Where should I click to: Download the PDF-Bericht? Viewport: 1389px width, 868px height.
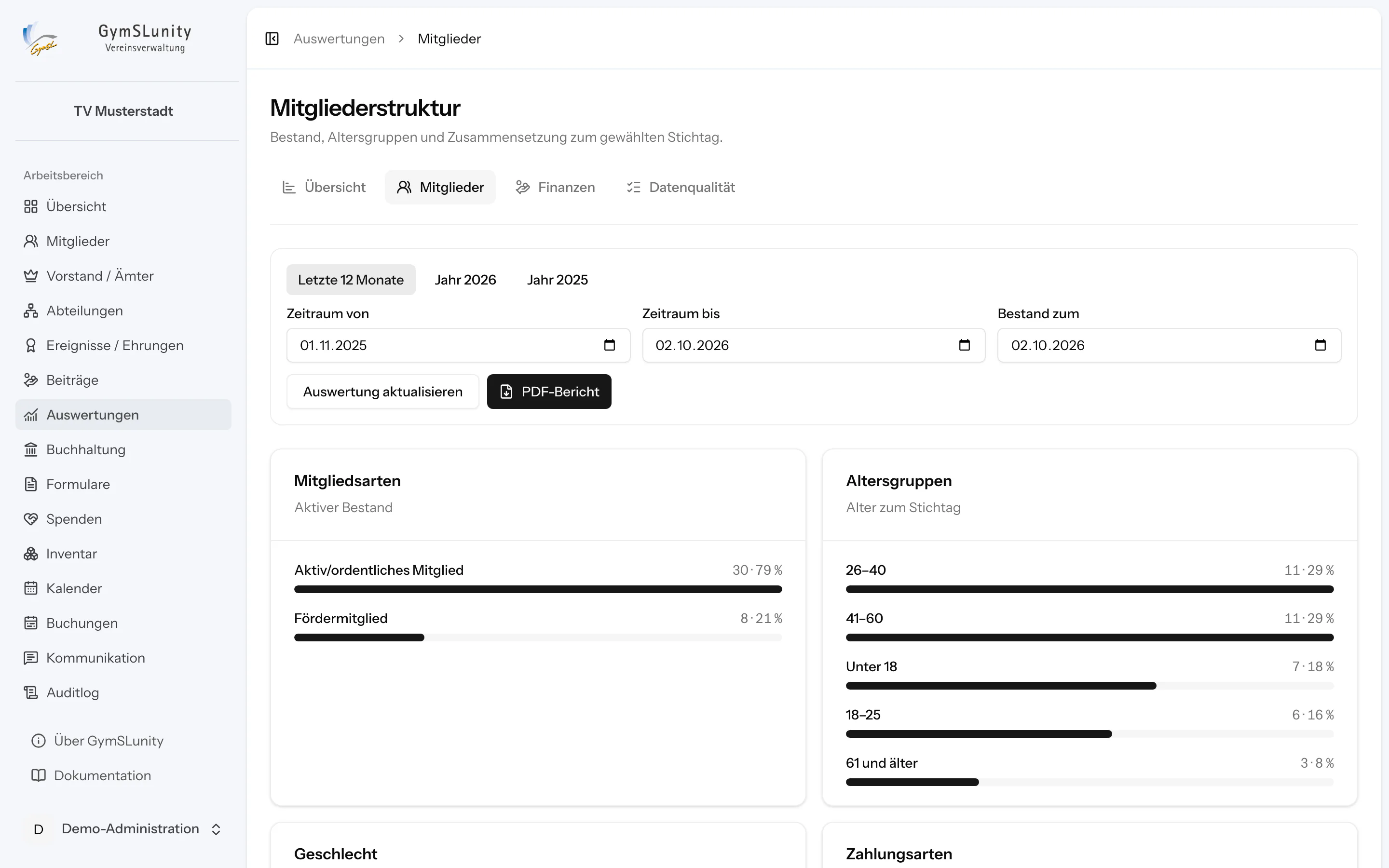(x=549, y=392)
